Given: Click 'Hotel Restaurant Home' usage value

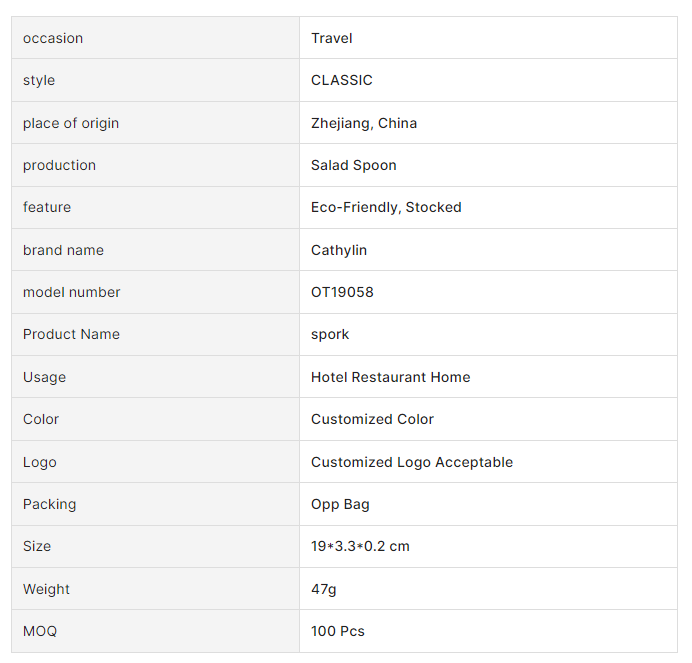Looking at the screenshot, I should 390,377.
